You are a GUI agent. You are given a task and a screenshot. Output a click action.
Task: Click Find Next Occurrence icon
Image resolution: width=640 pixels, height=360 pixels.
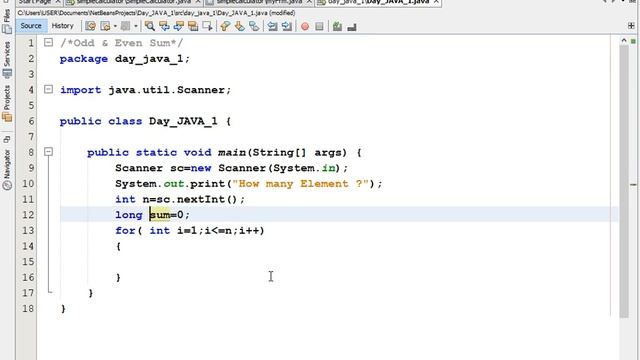[x=179, y=26]
